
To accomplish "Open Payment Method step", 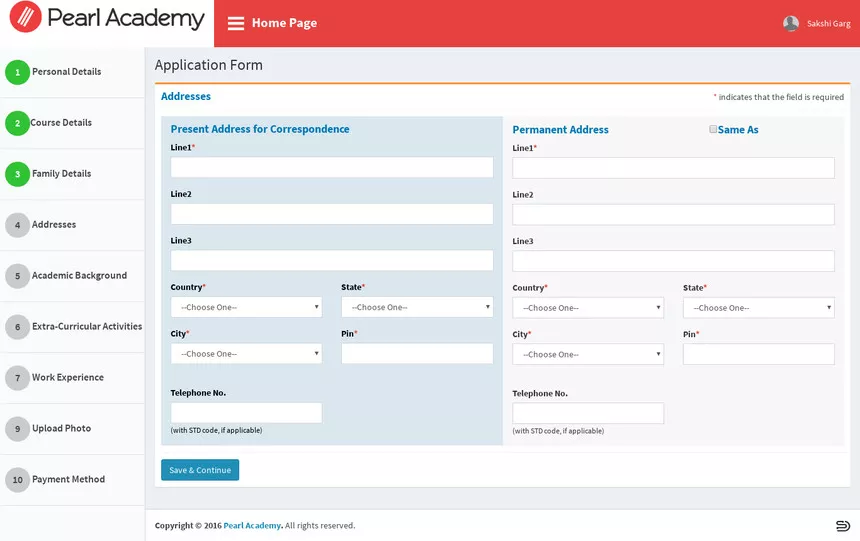I will [68, 480].
